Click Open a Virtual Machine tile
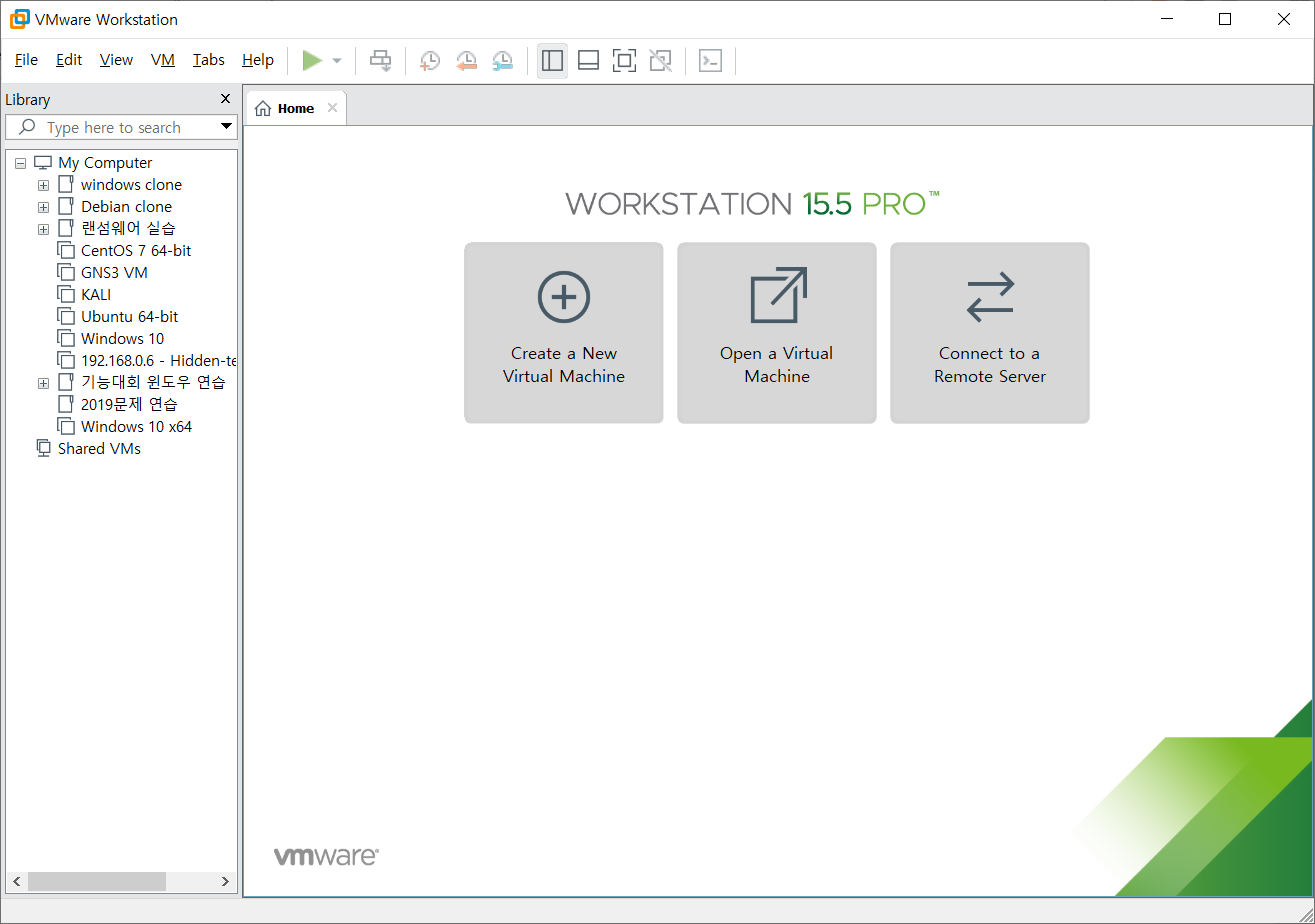The image size is (1315, 924). [x=777, y=333]
